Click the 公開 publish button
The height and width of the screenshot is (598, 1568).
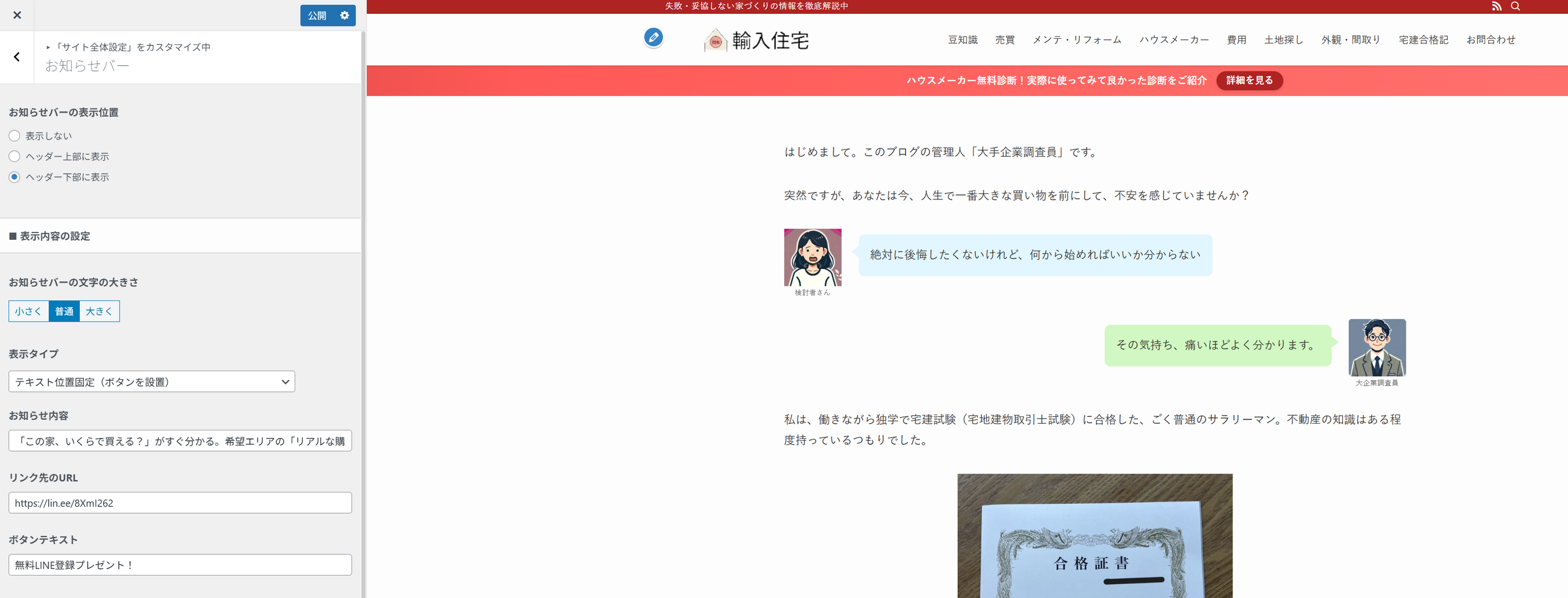317,15
